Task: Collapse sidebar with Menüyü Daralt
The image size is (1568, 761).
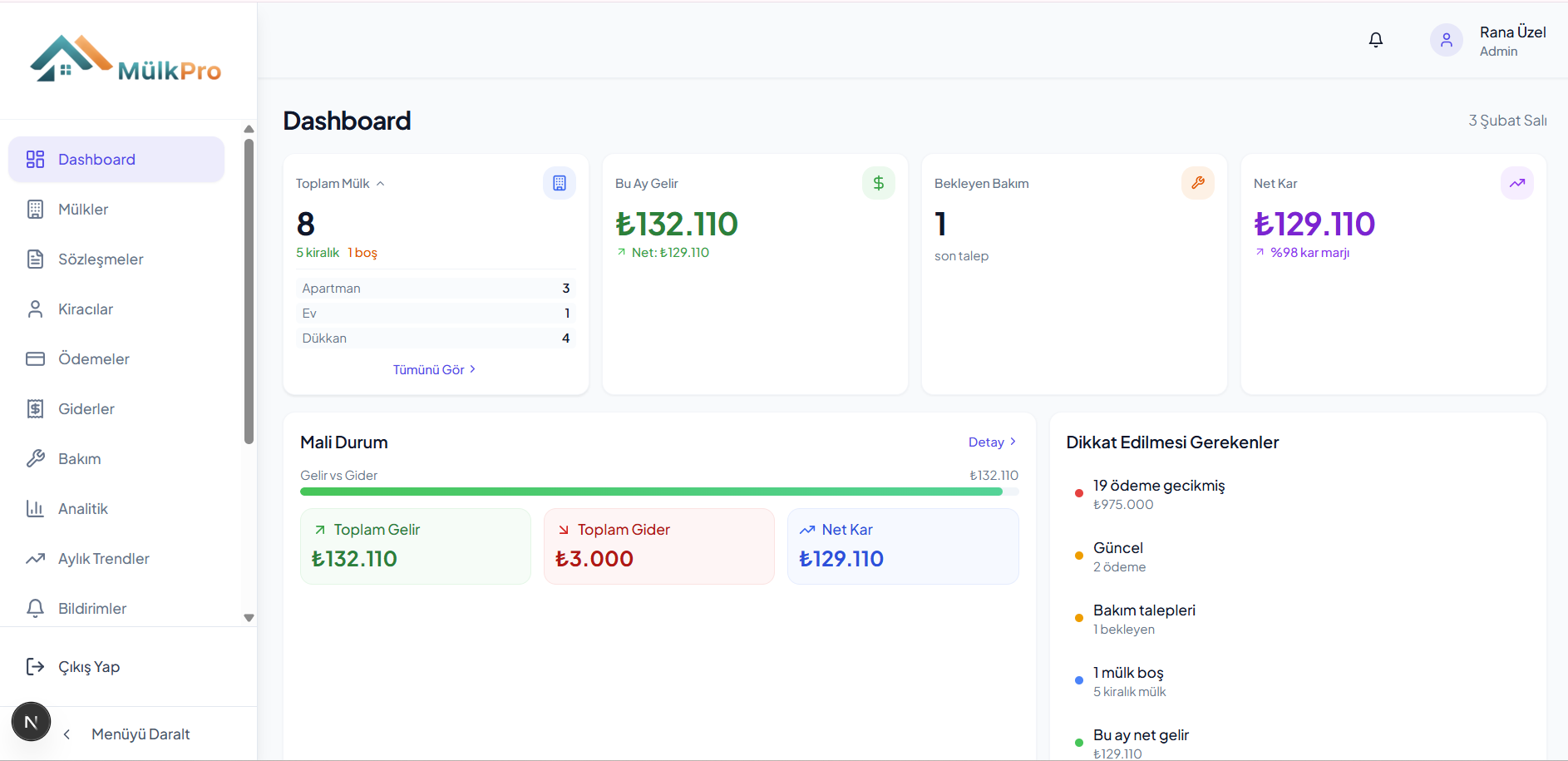Action: coord(140,734)
